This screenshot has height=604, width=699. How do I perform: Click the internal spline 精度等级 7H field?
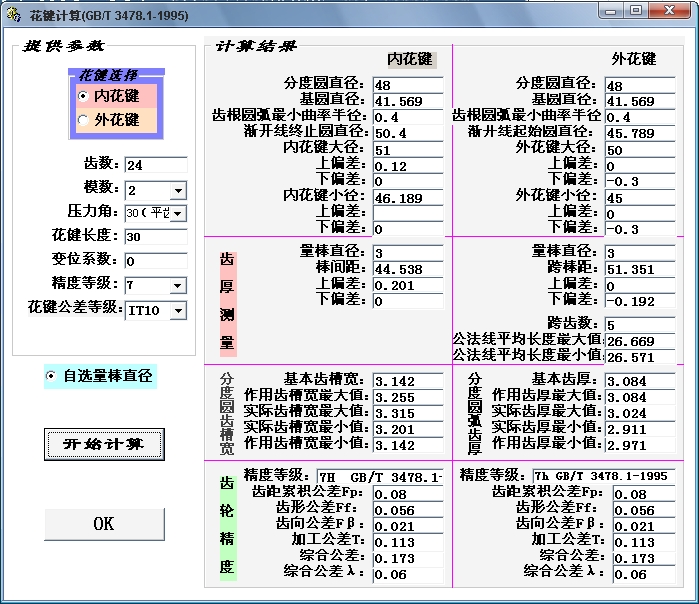point(380,477)
